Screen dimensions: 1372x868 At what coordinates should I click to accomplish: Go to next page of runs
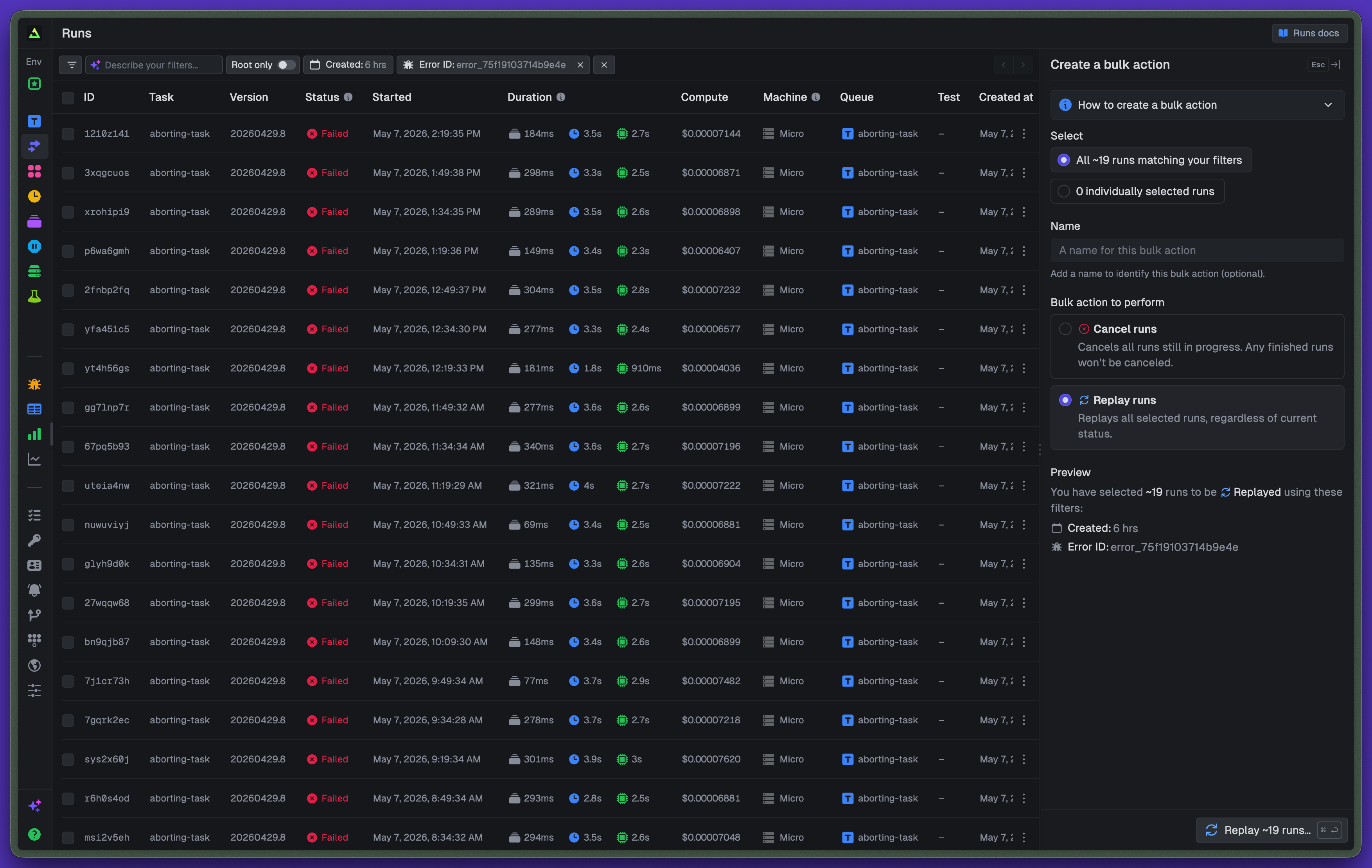(x=1023, y=65)
